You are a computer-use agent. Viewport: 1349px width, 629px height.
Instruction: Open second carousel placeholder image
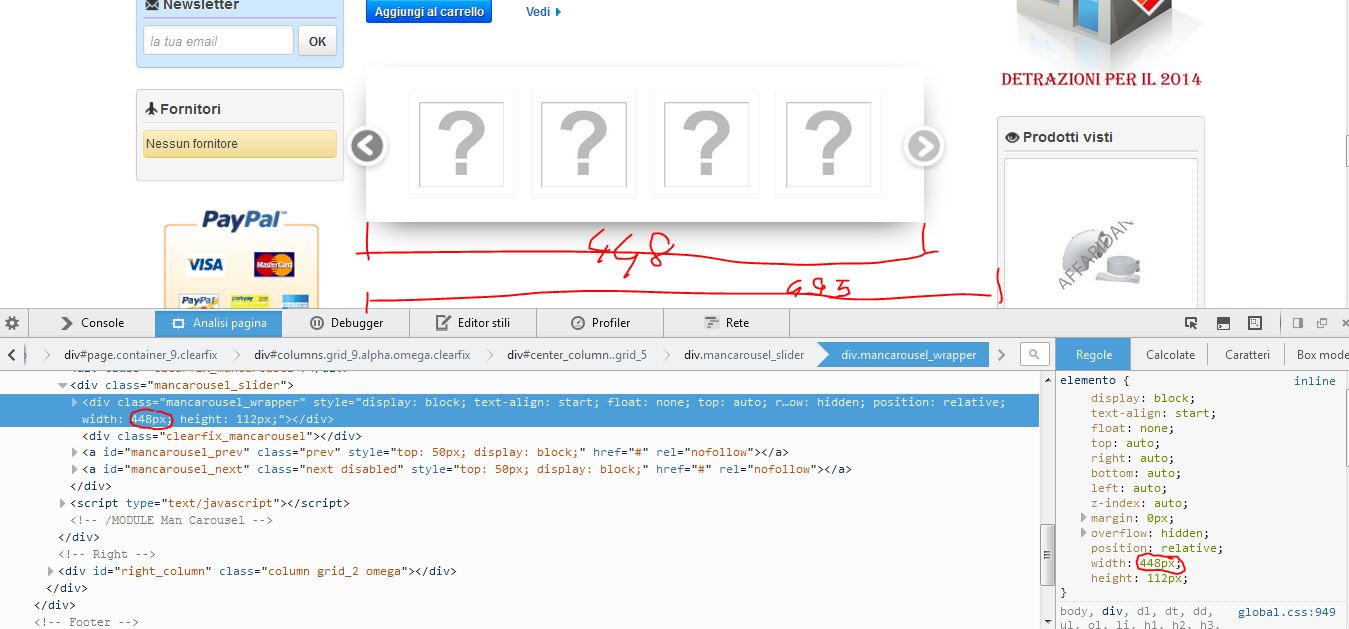click(x=584, y=145)
